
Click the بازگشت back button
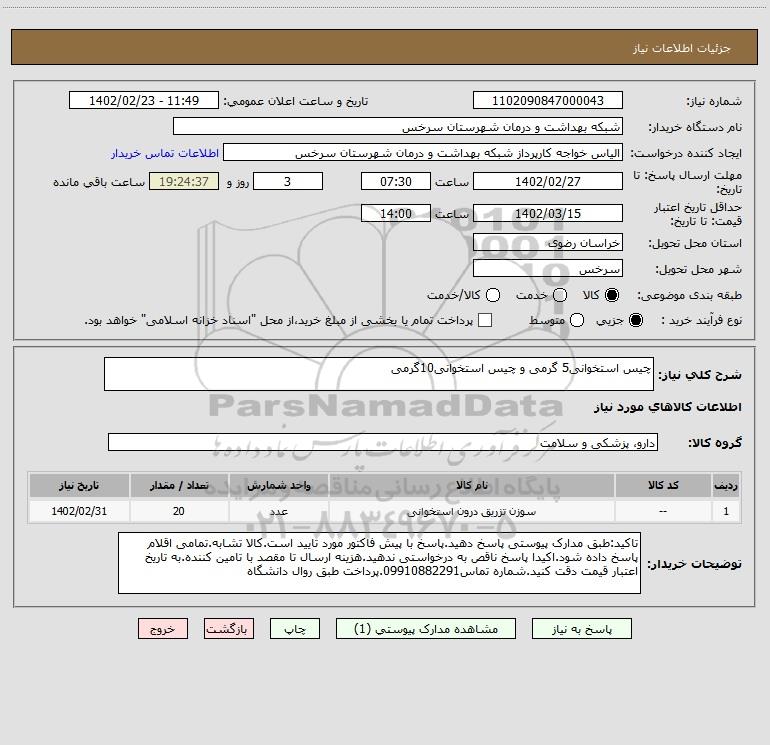point(229,629)
